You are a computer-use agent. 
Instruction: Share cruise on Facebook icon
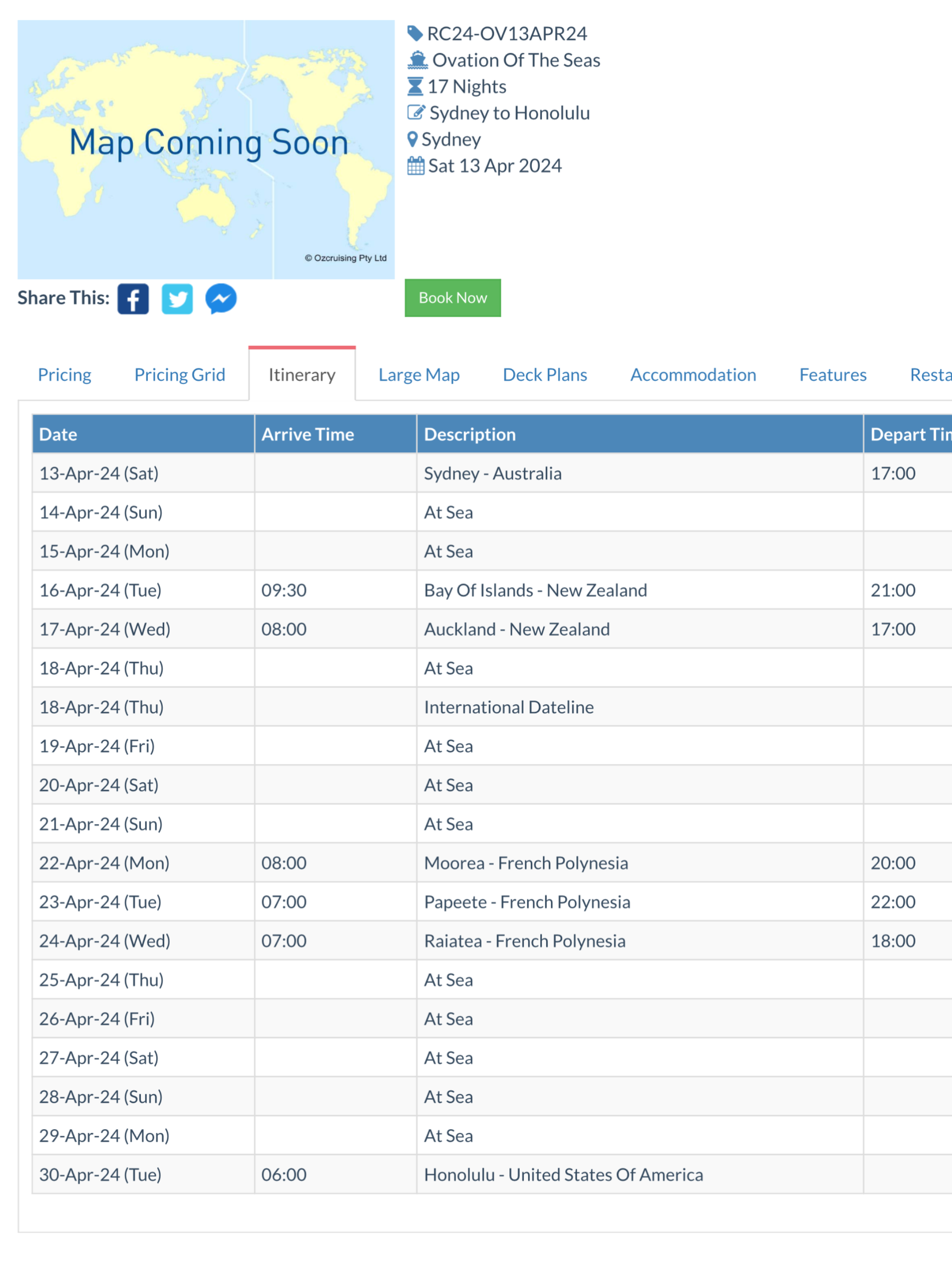pyautogui.click(x=133, y=298)
